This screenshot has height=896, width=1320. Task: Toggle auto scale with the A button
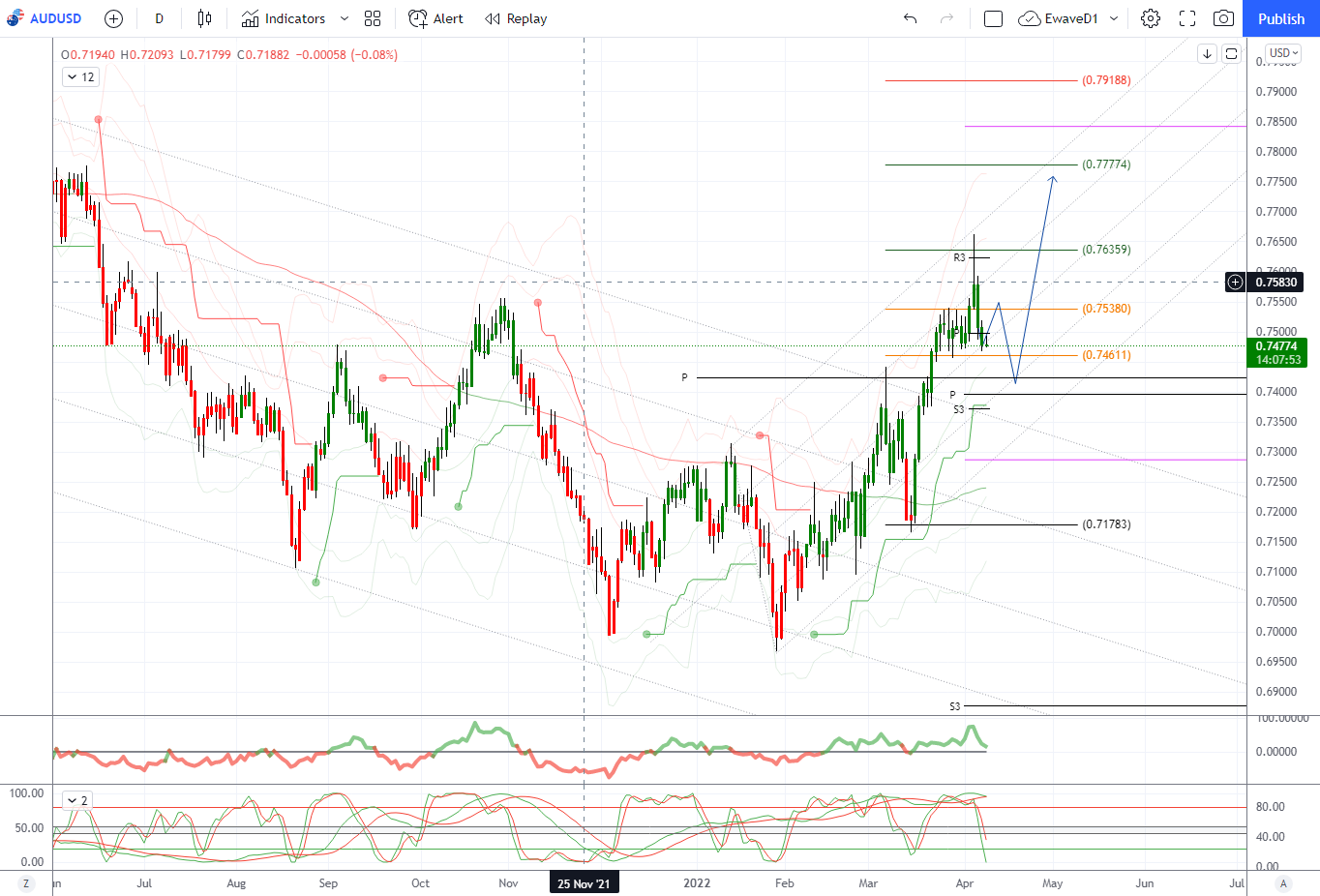pos(1283,883)
